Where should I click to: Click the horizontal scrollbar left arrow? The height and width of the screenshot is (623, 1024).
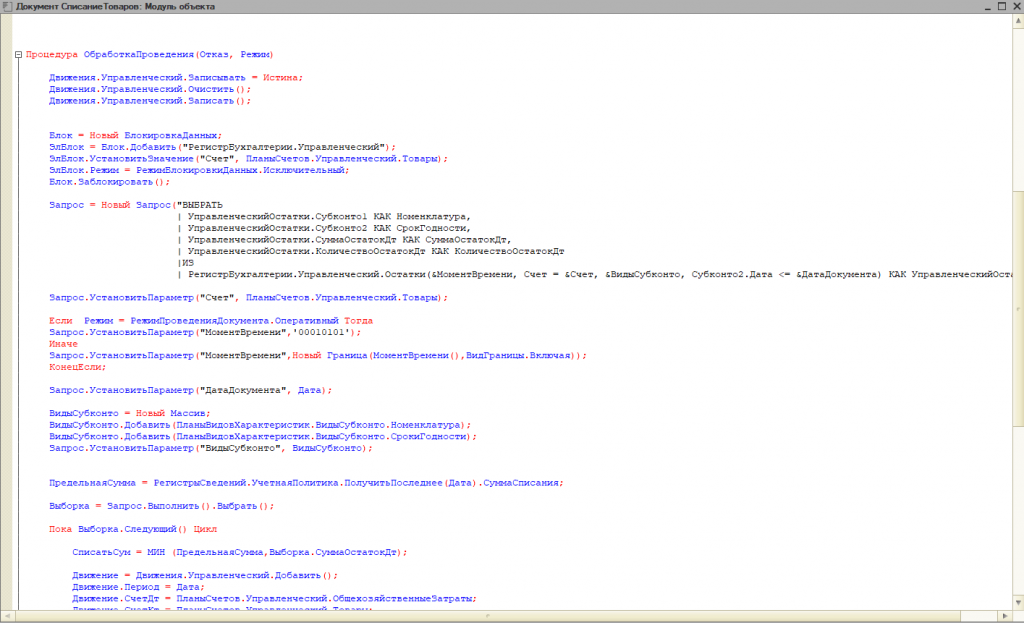7,615
